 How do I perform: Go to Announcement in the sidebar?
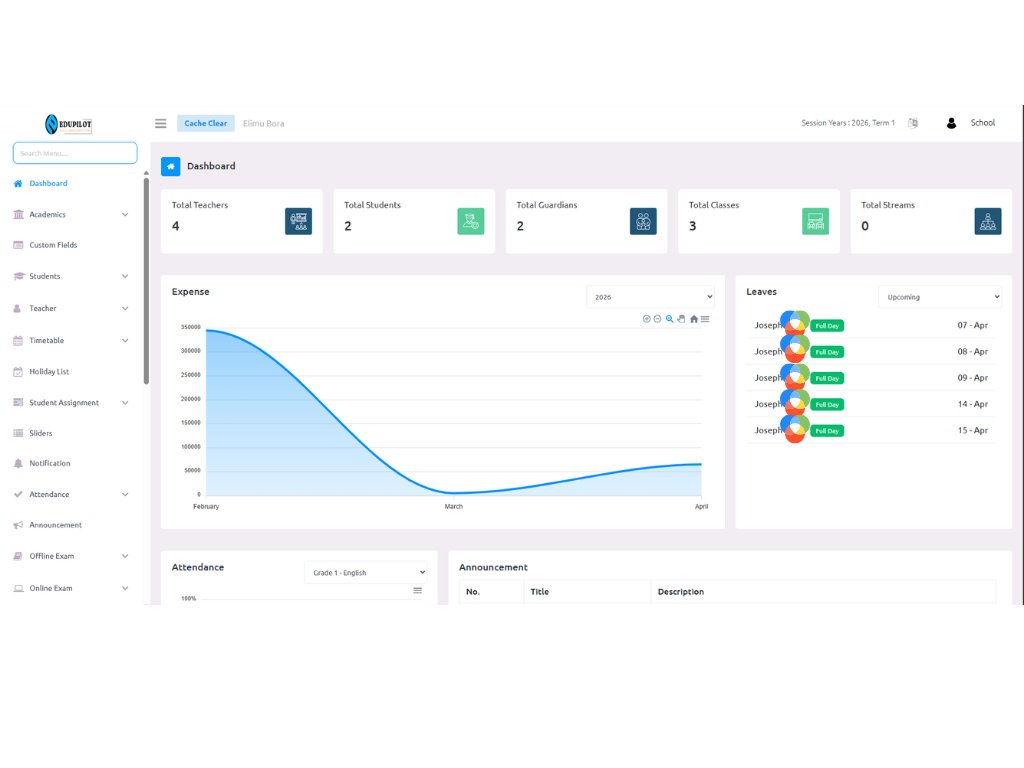55,525
